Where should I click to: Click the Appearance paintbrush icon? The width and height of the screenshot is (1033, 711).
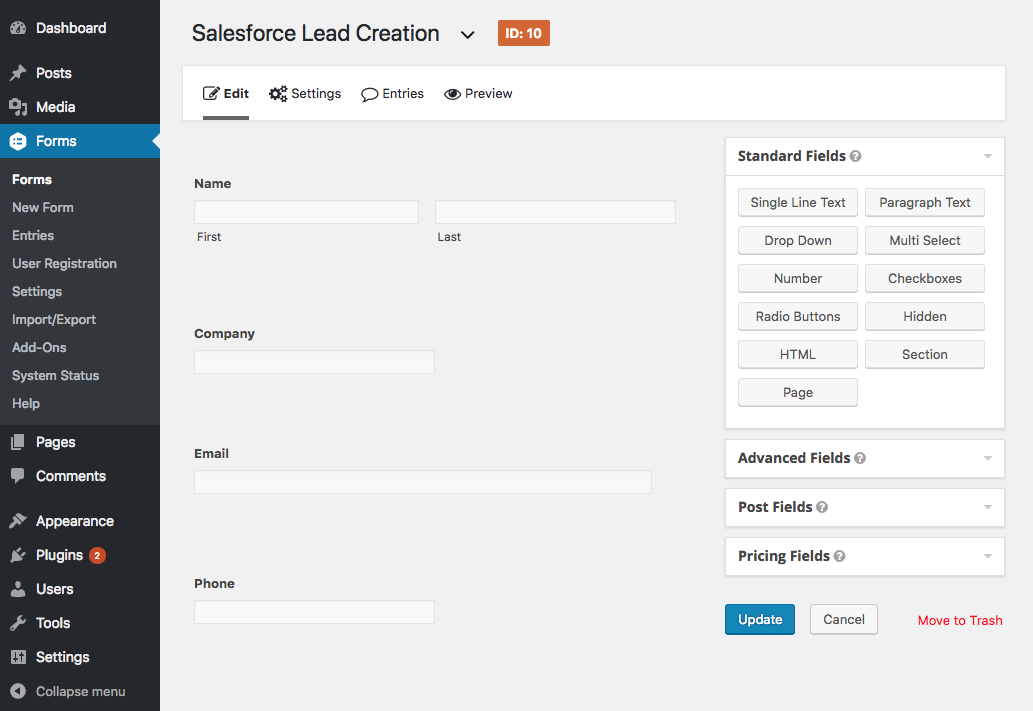tap(17, 520)
